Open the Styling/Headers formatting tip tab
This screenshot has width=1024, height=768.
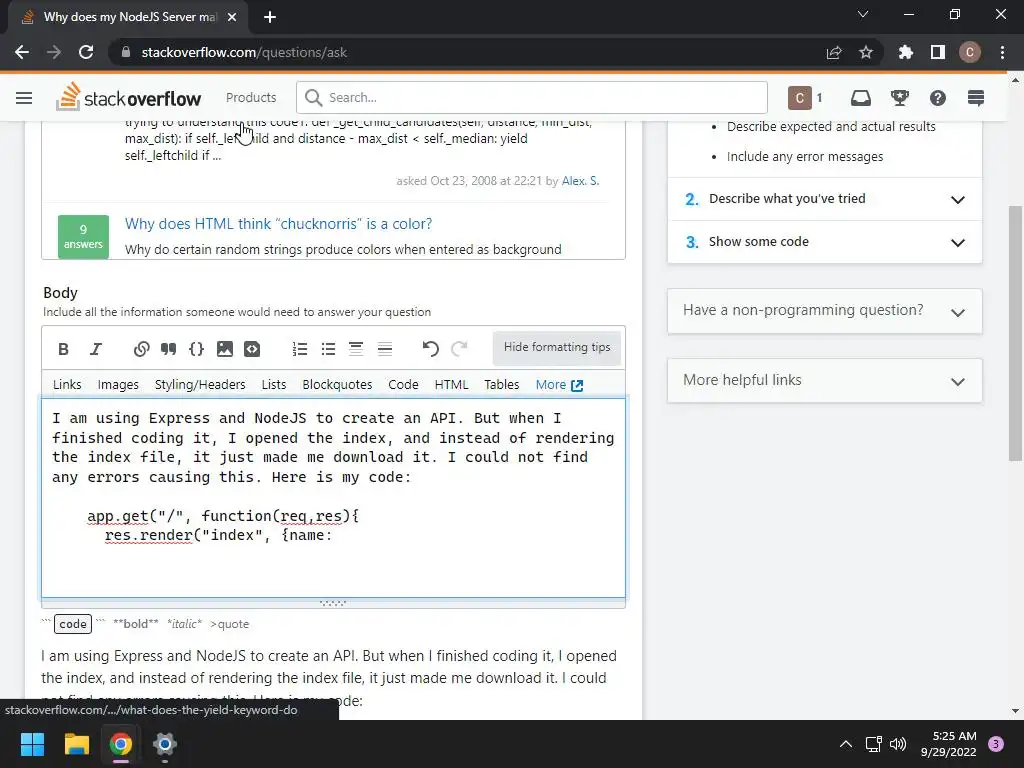click(200, 385)
